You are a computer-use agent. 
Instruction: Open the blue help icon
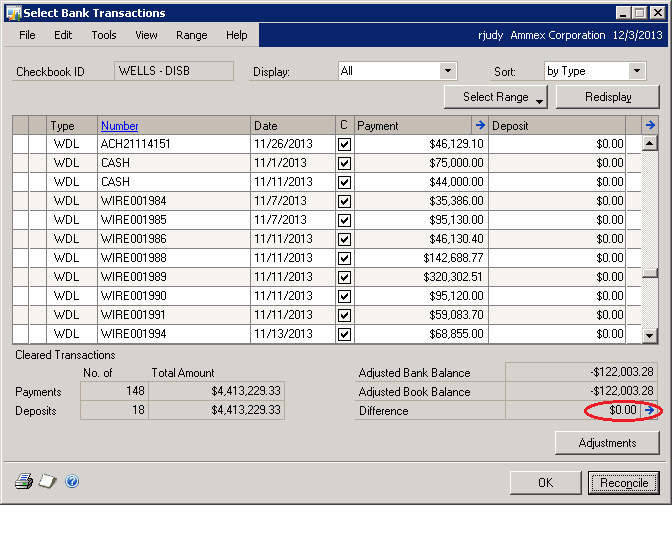point(72,481)
